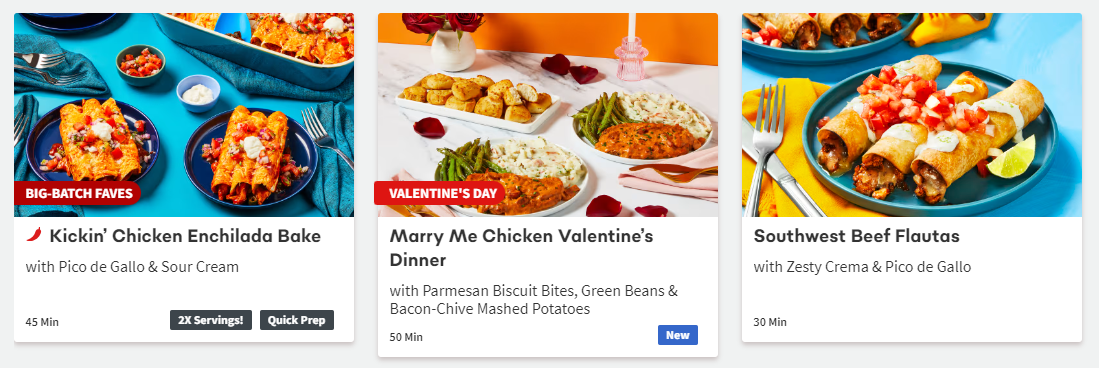Screen dimensions: 1099x368
Task: Click the 30 Min cook time label
Action: 770,322
